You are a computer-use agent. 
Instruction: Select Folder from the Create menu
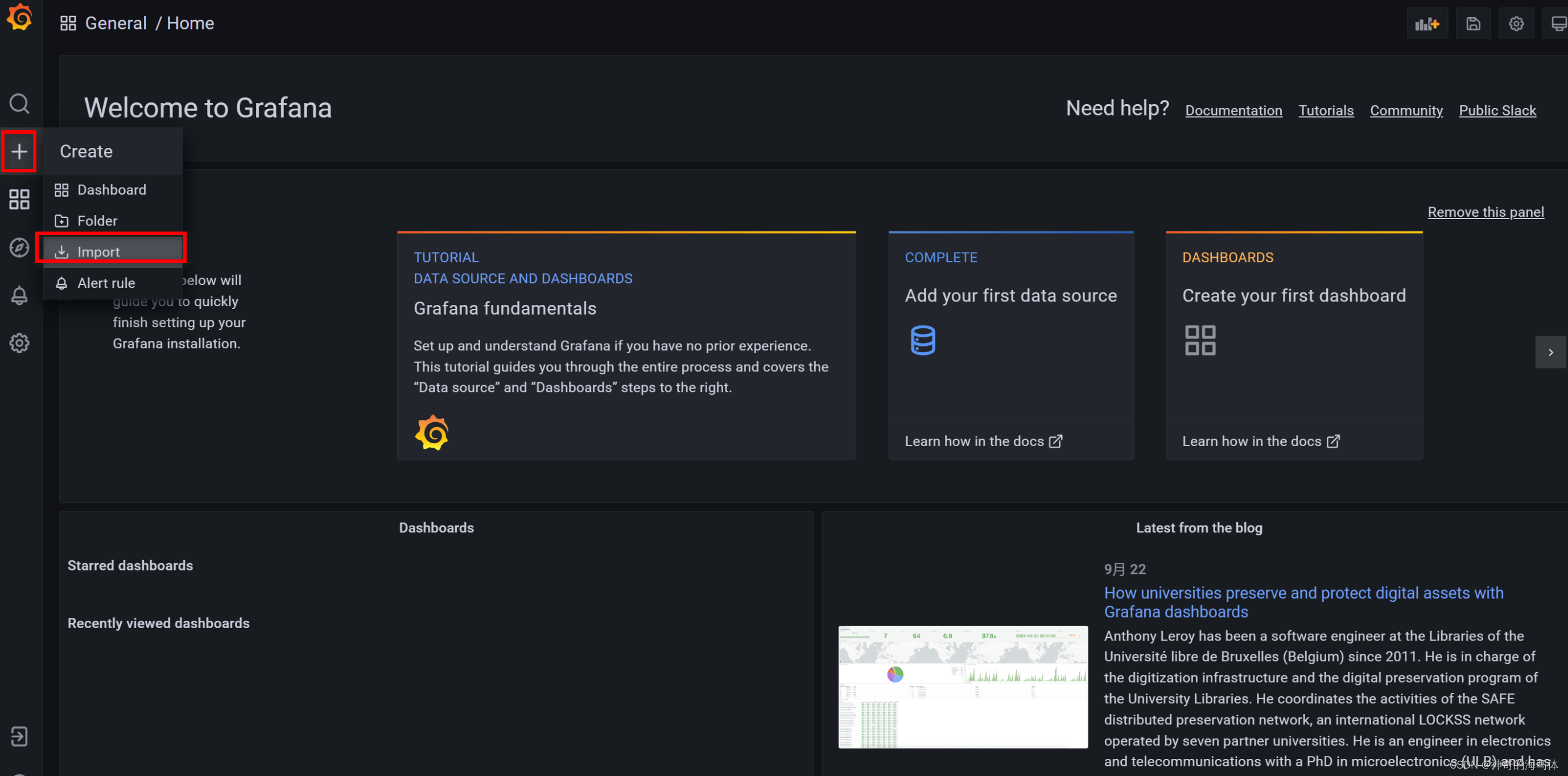click(113, 221)
